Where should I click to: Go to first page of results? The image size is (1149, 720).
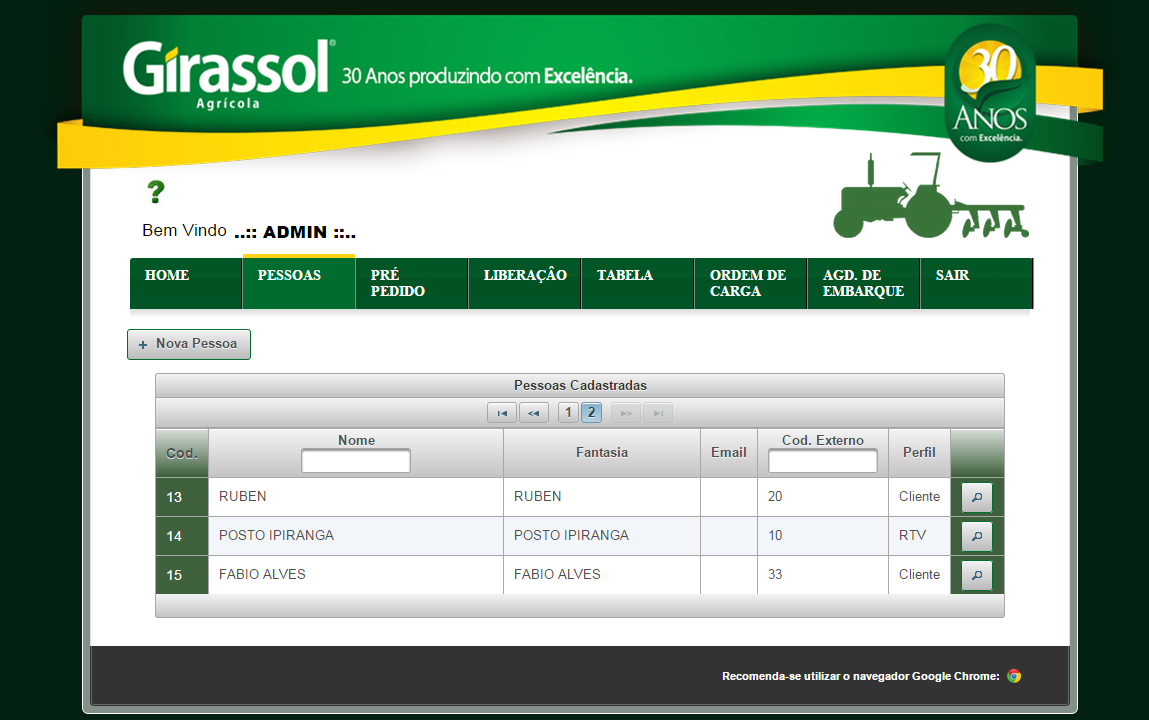(502, 413)
